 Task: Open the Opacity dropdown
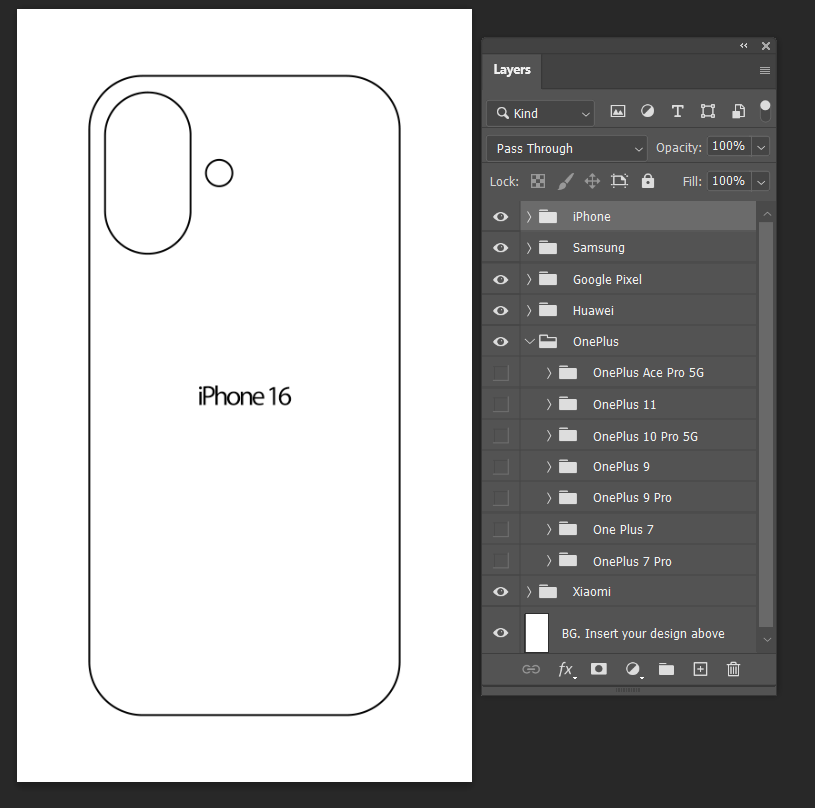(759, 146)
